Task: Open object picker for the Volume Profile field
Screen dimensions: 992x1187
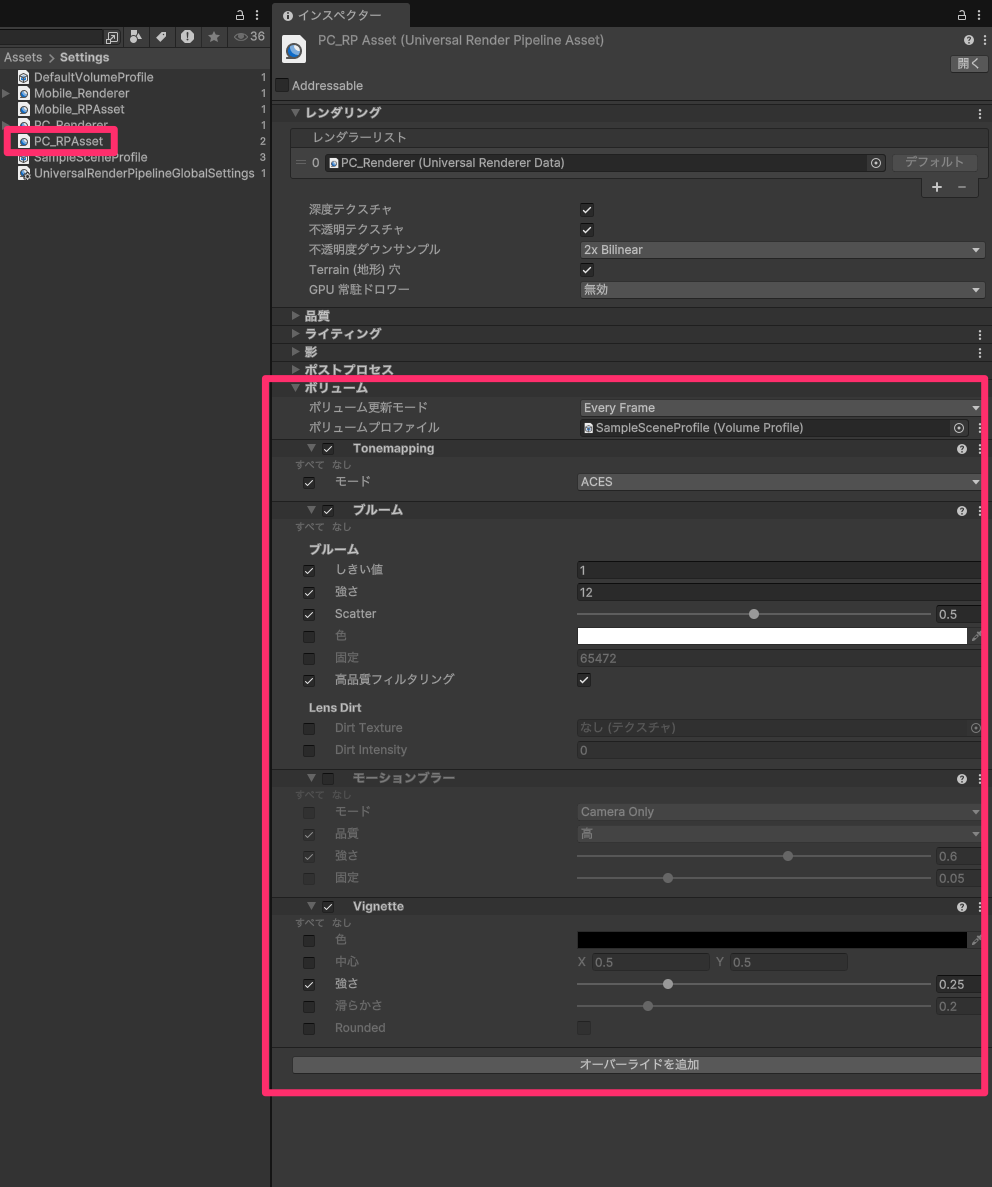Action: tap(959, 428)
